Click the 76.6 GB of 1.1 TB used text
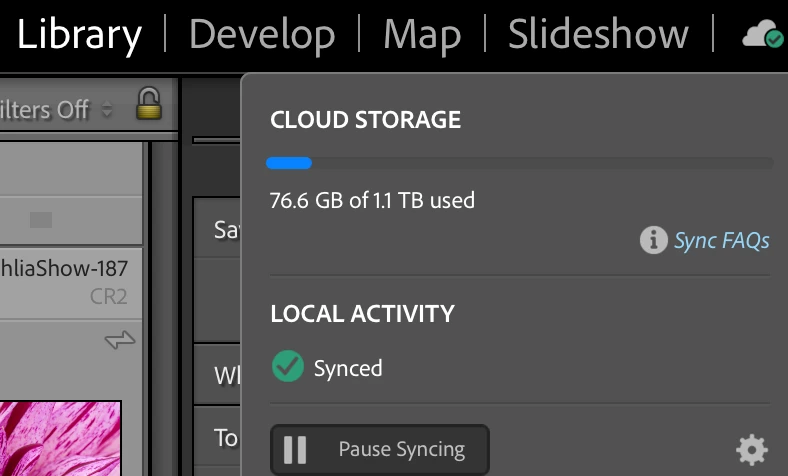This screenshot has width=788, height=476. 372,200
